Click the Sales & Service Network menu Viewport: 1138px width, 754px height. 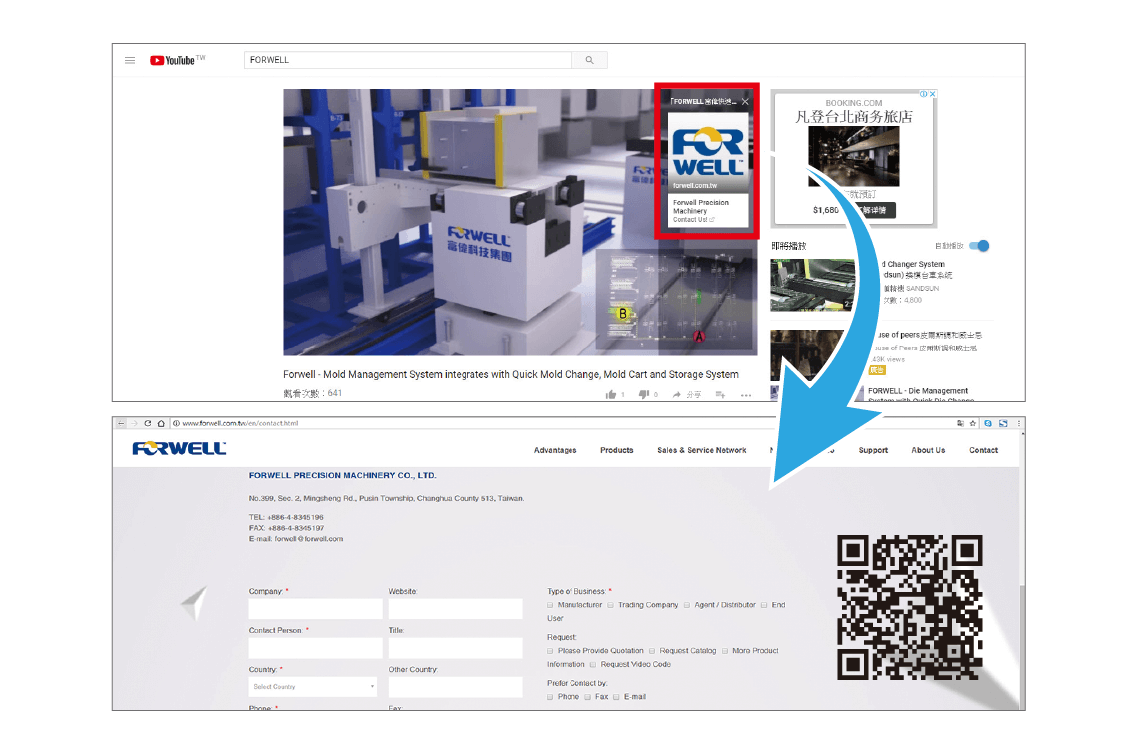[701, 450]
